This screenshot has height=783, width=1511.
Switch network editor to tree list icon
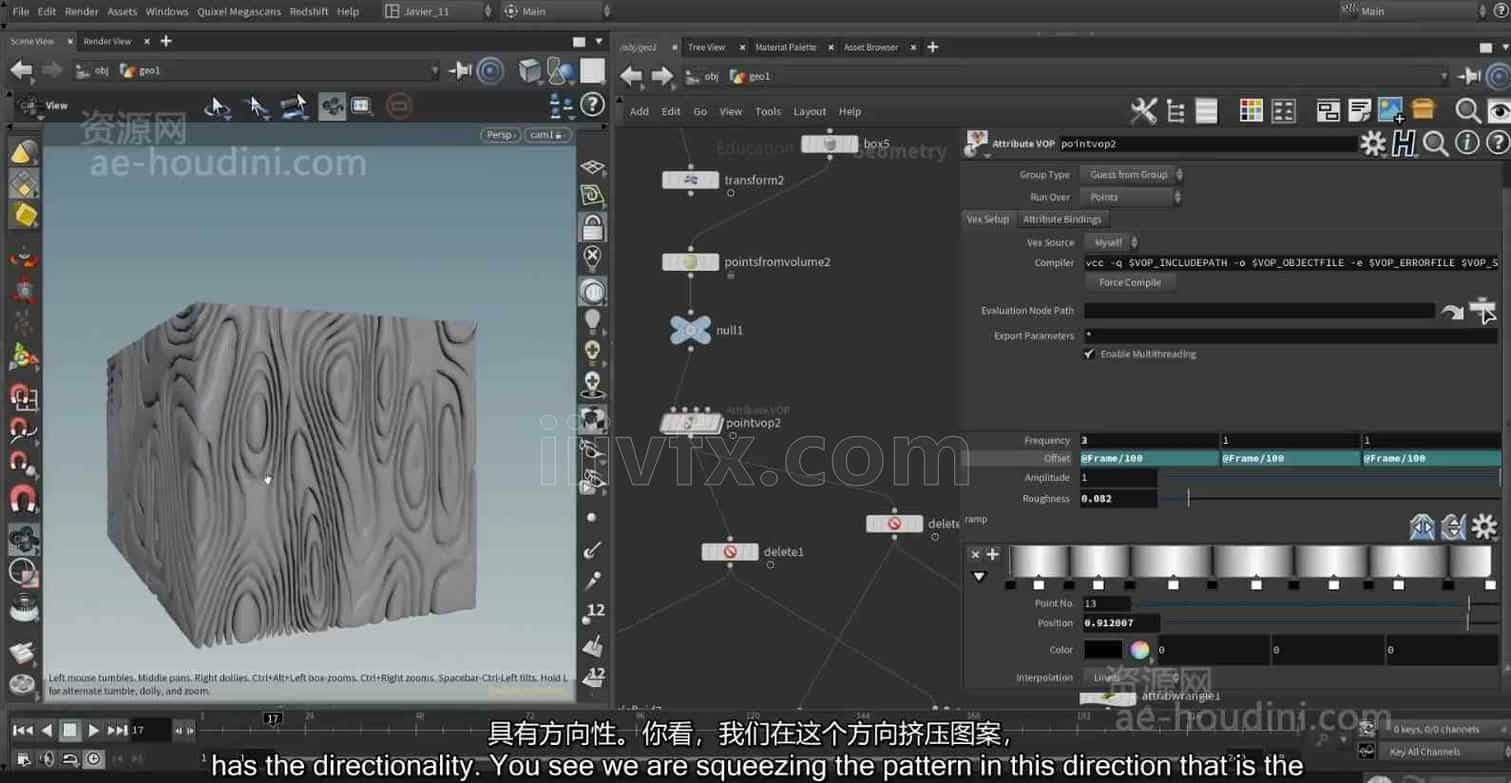pos(1175,111)
